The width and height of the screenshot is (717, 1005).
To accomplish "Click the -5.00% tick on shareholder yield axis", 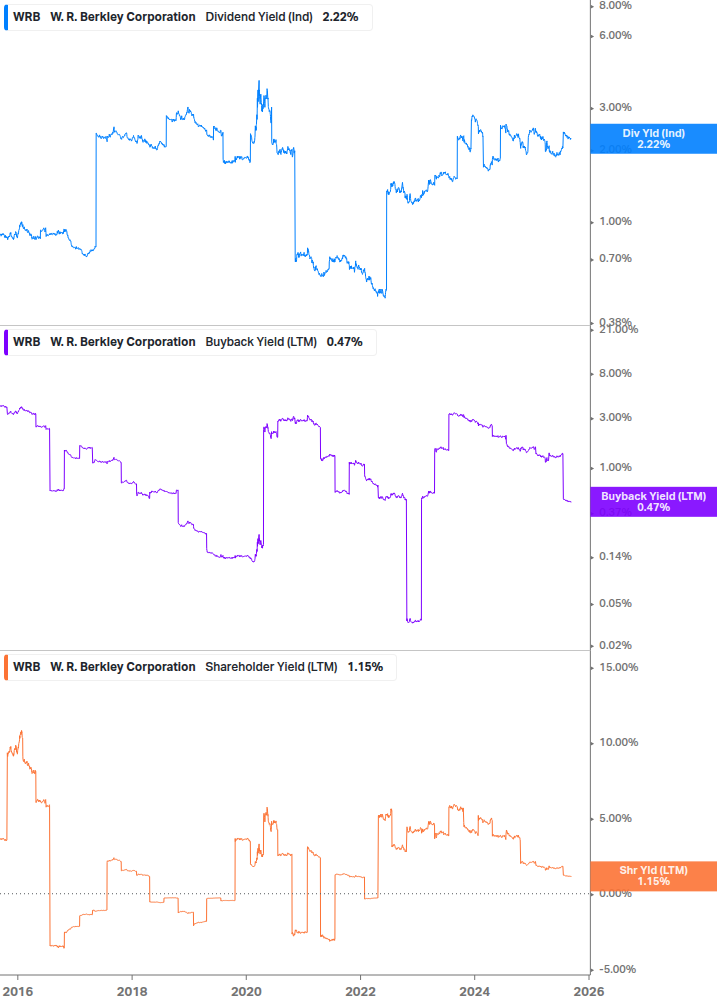I will click(x=617, y=969).
